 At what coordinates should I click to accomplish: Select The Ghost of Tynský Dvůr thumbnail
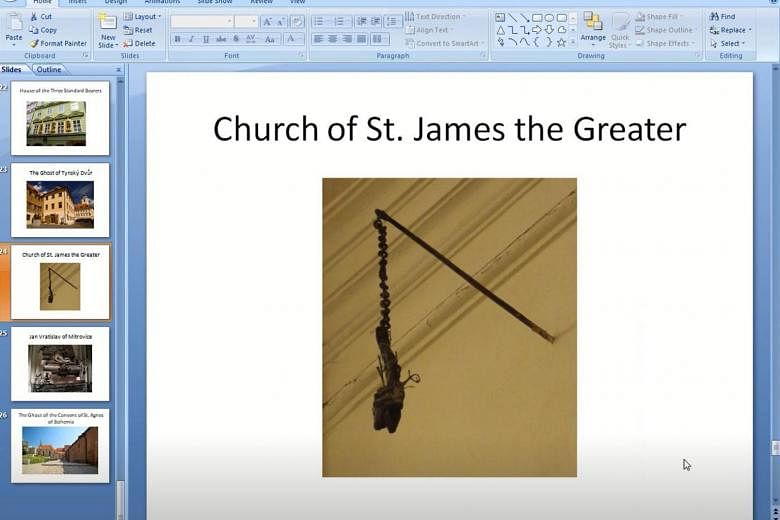[x=60, y=200]
